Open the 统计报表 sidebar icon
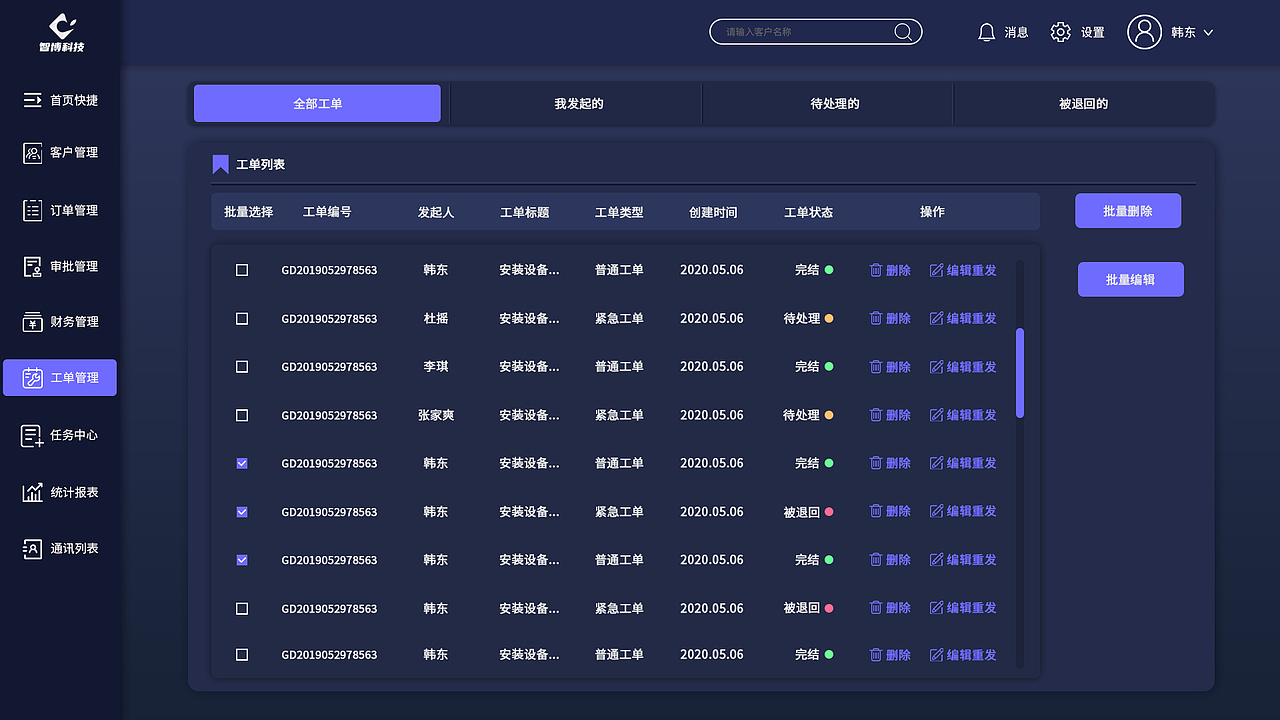1280x720 pixels. point(33,491)
